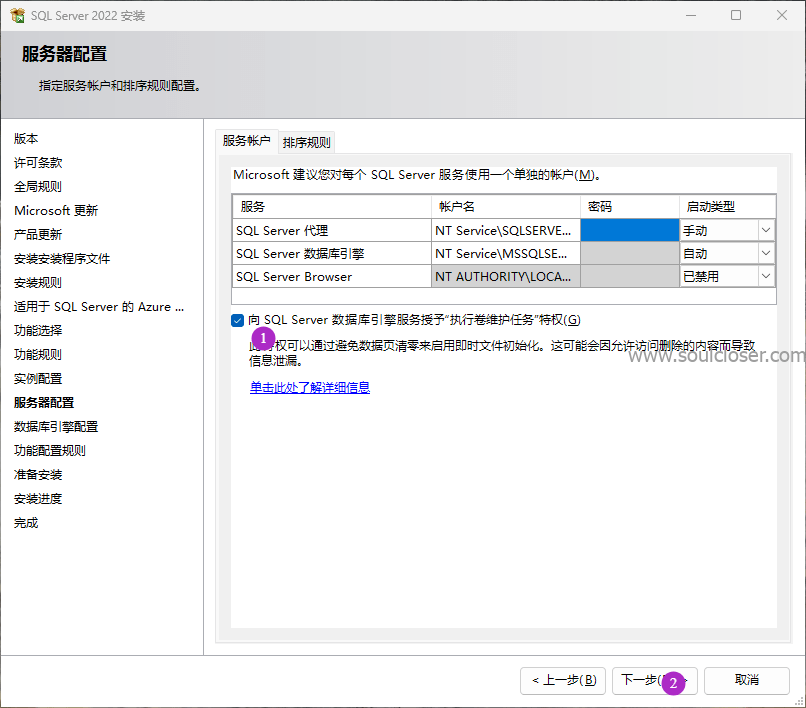Maximize the SQL Server 2022 setup window
Screen dimensions: 806x708
736,15
